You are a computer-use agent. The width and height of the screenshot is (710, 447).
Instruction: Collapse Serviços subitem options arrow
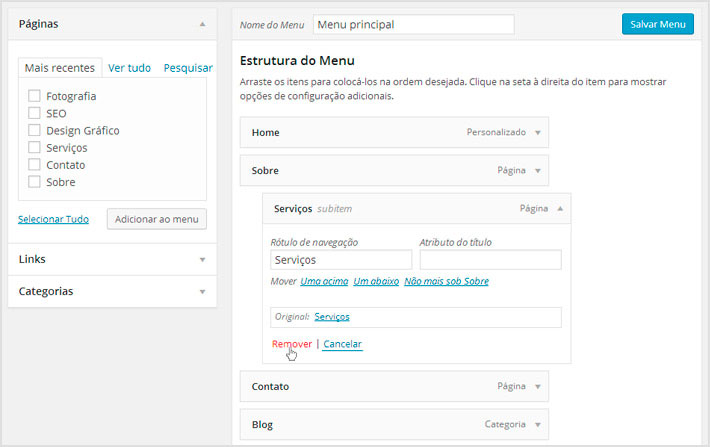[x=560, y=209]
